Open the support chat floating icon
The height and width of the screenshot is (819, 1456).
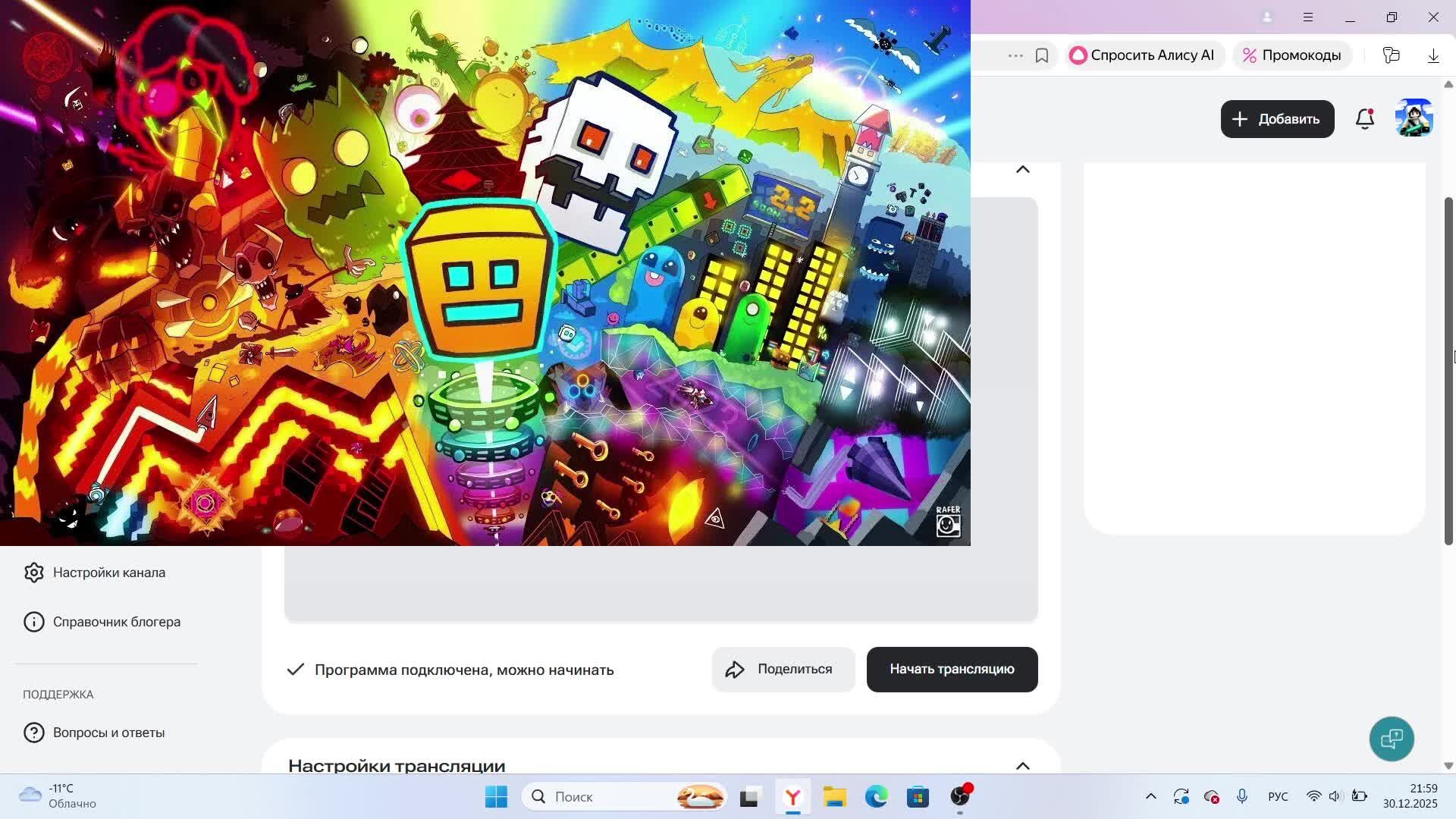point(1392,739)
